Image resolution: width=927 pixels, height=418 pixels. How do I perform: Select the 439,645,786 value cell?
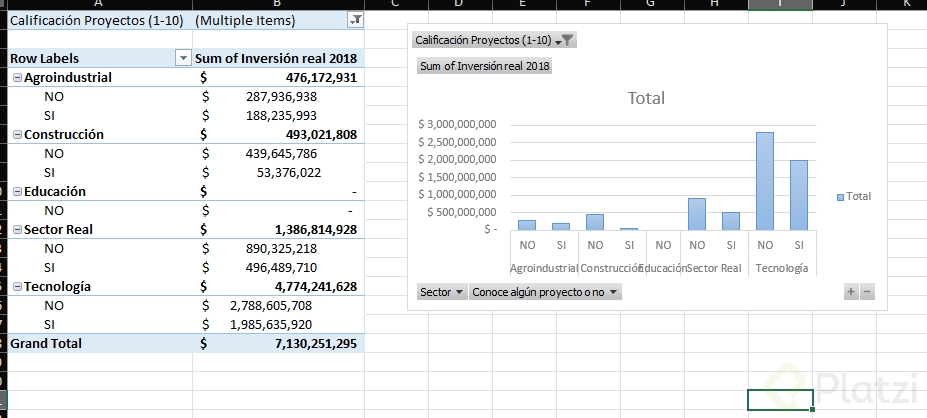coord(278,154)
